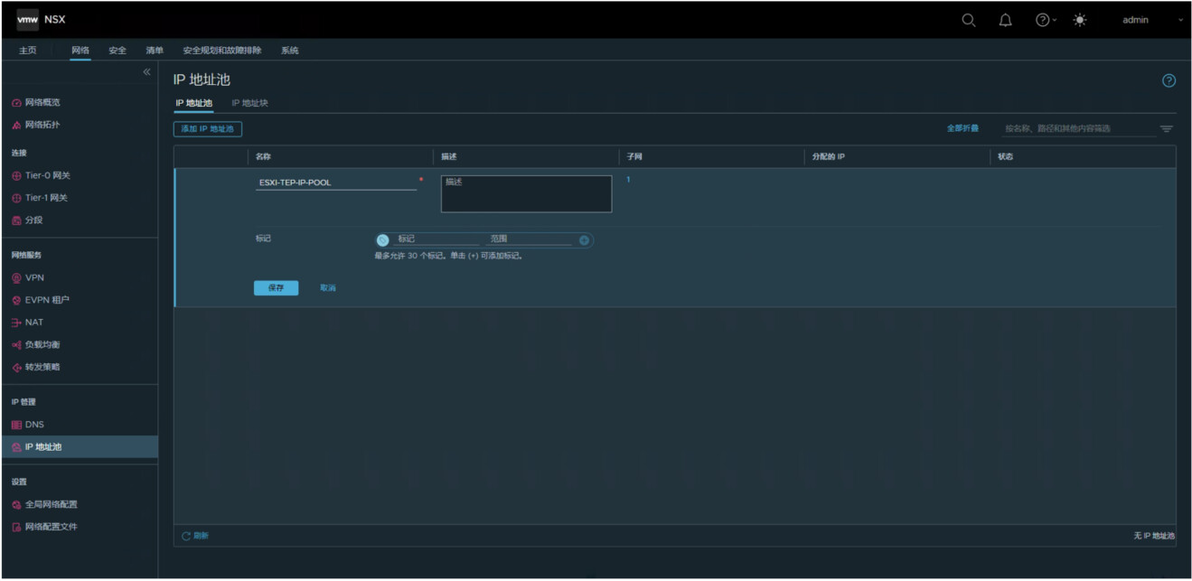Viewport: 1192px width, 581px height.
Task: Click the 取消 link
Action: pyautogui.click(x=328, y=288)
